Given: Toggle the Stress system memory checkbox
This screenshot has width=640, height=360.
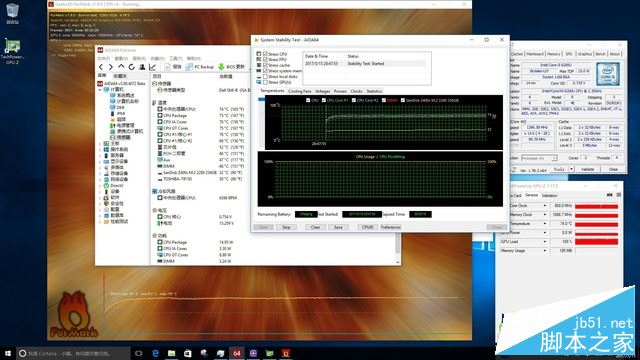Looking at the screenshot, I should click(265, 71).
